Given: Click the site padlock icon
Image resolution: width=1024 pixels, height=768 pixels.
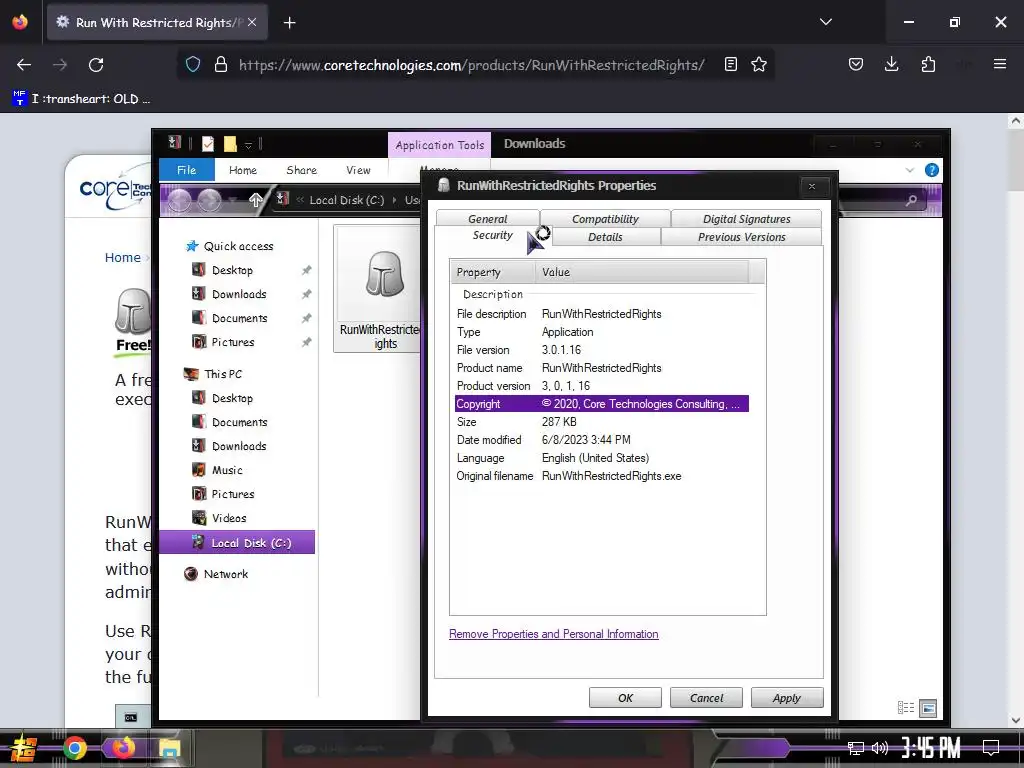Looking at the screenshot, I should pos(221,64).
